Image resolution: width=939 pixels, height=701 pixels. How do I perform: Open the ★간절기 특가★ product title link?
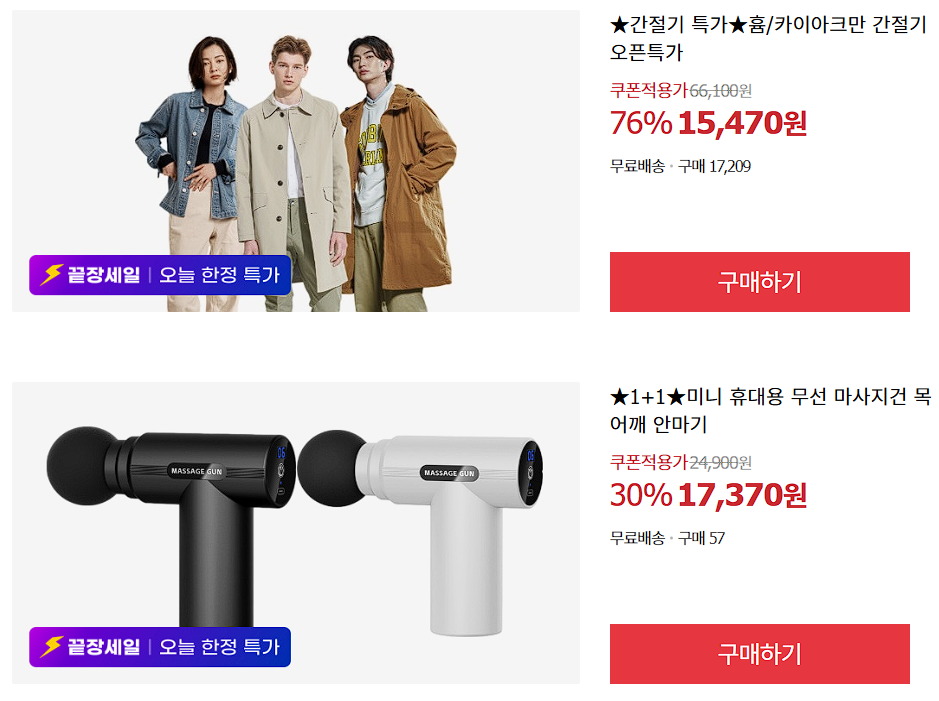tap(768, 38)
